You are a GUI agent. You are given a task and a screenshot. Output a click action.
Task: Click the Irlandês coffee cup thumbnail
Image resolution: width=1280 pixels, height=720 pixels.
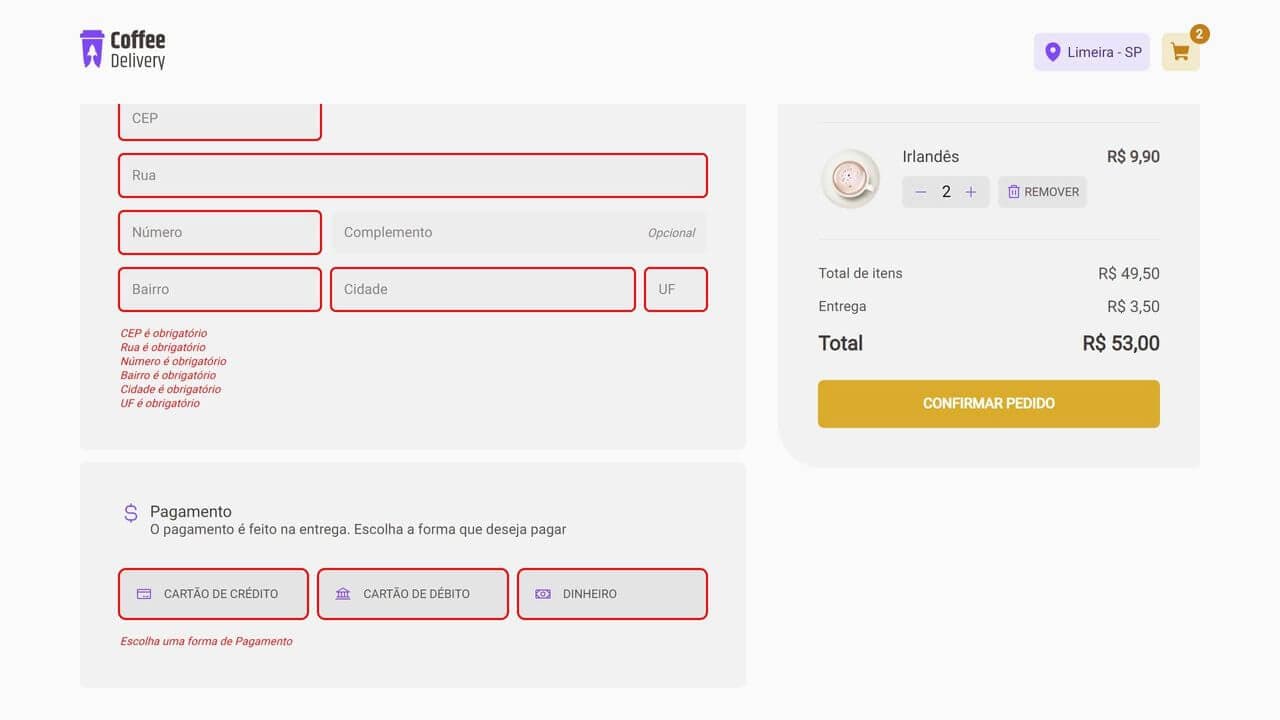849,179
